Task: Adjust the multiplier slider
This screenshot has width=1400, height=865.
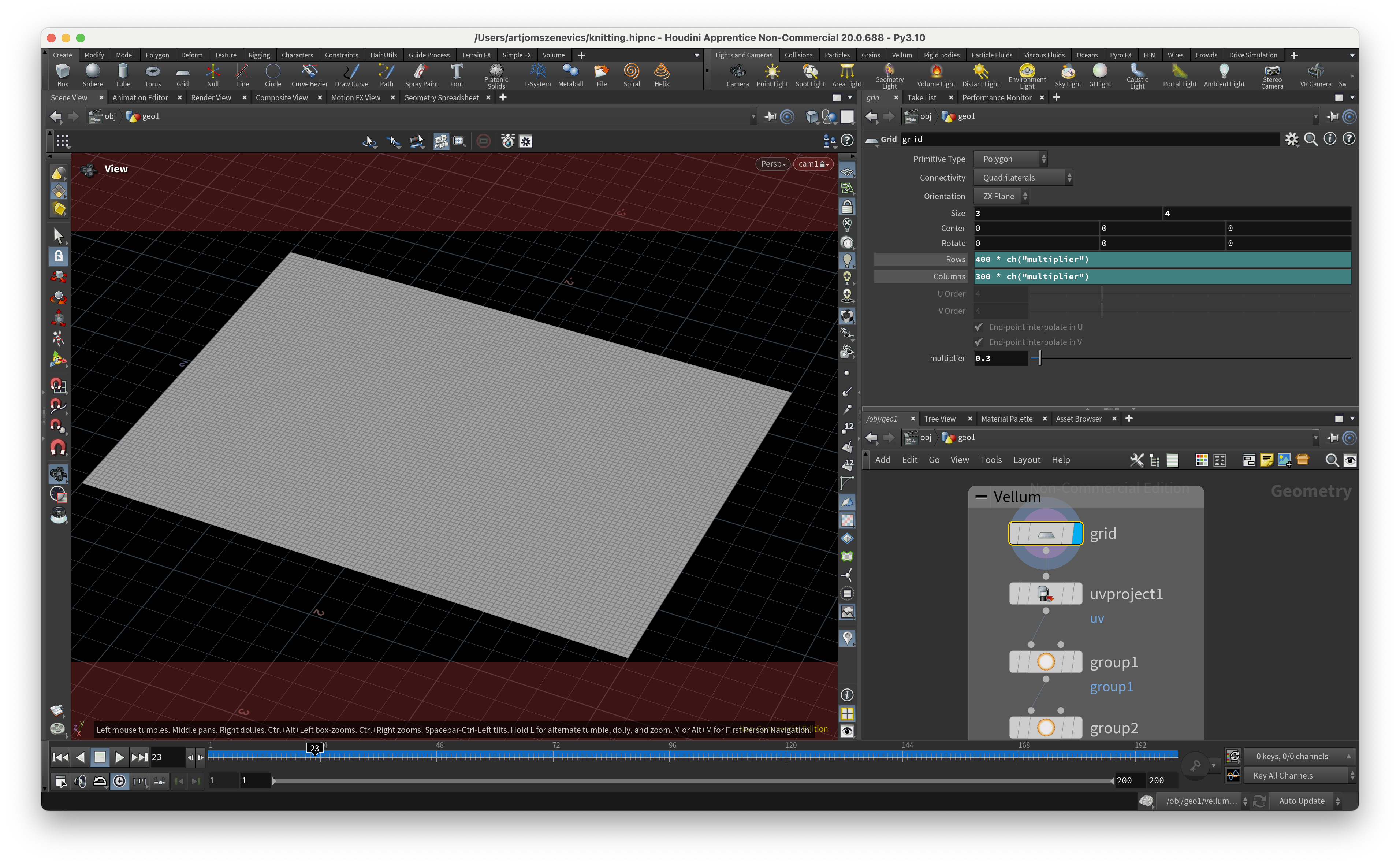Action: pos(1040,359)
